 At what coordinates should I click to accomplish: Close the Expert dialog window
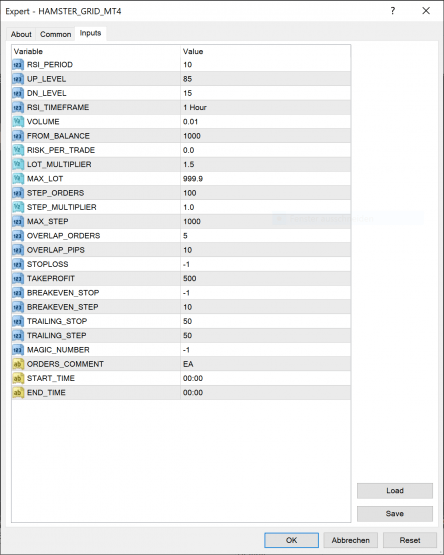click(426, 11)
